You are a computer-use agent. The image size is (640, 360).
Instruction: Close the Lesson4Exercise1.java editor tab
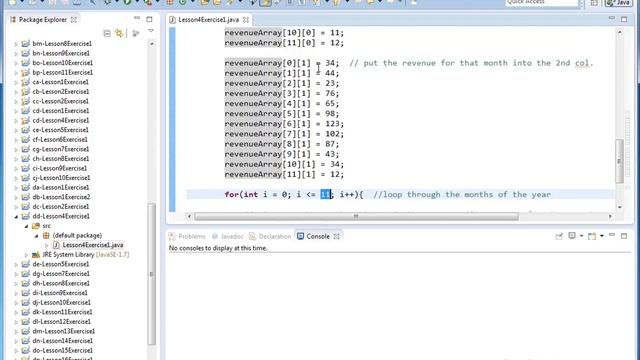point(246,20)
